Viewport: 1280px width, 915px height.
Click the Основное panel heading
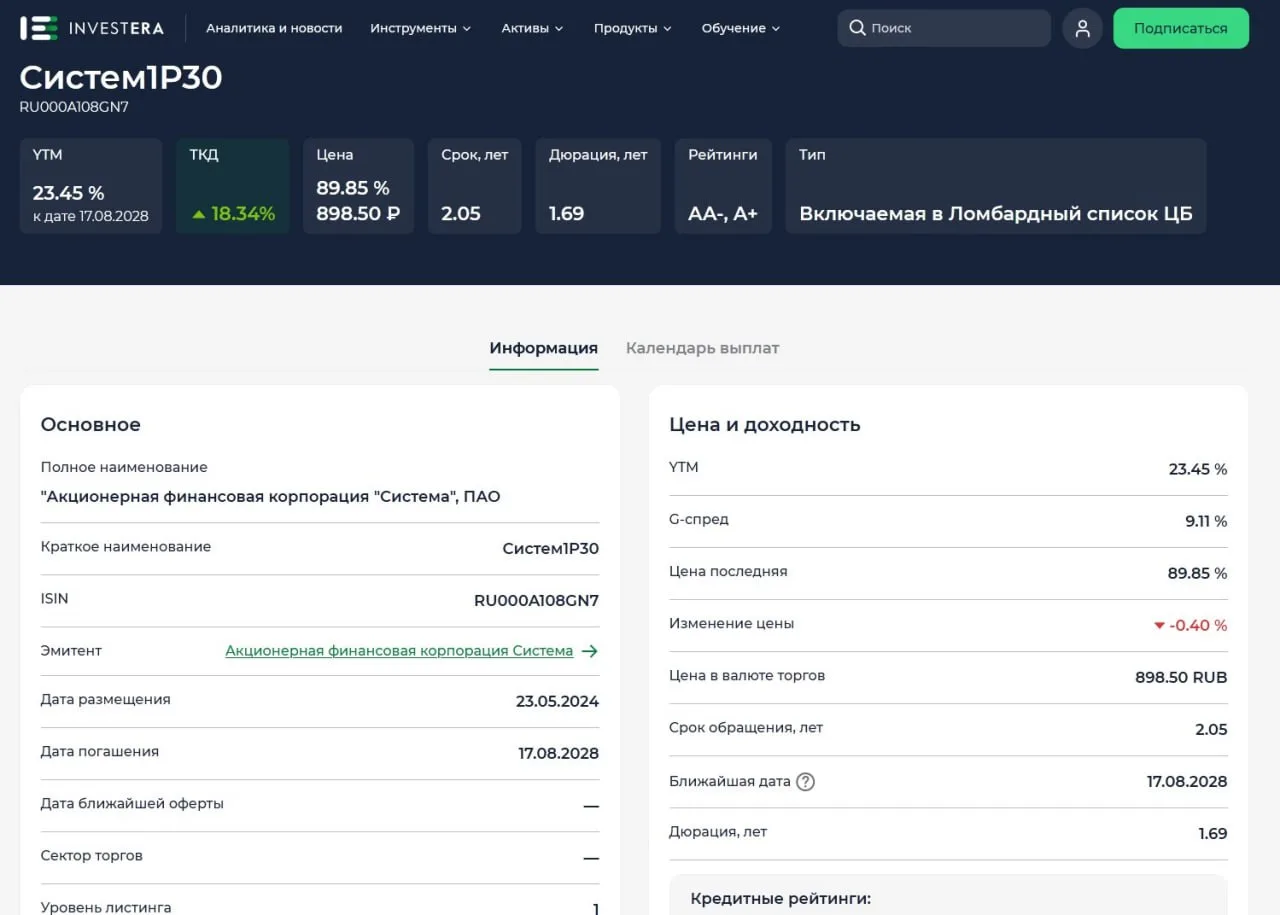click(91, 425)
